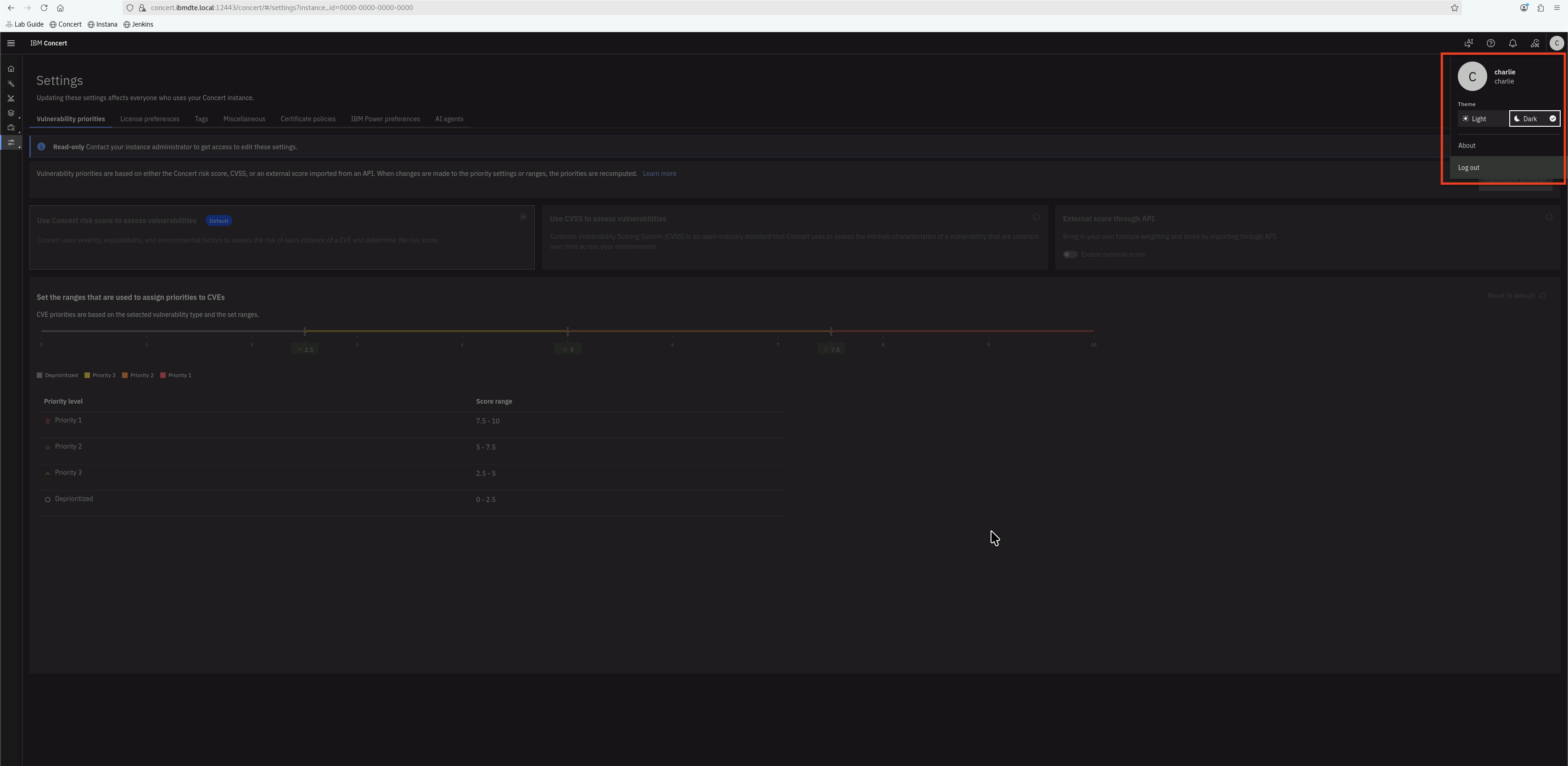The width and height of the screenshot is (1568, 766).
Task: Open the Jenkins bookmark
Action: 138,24
